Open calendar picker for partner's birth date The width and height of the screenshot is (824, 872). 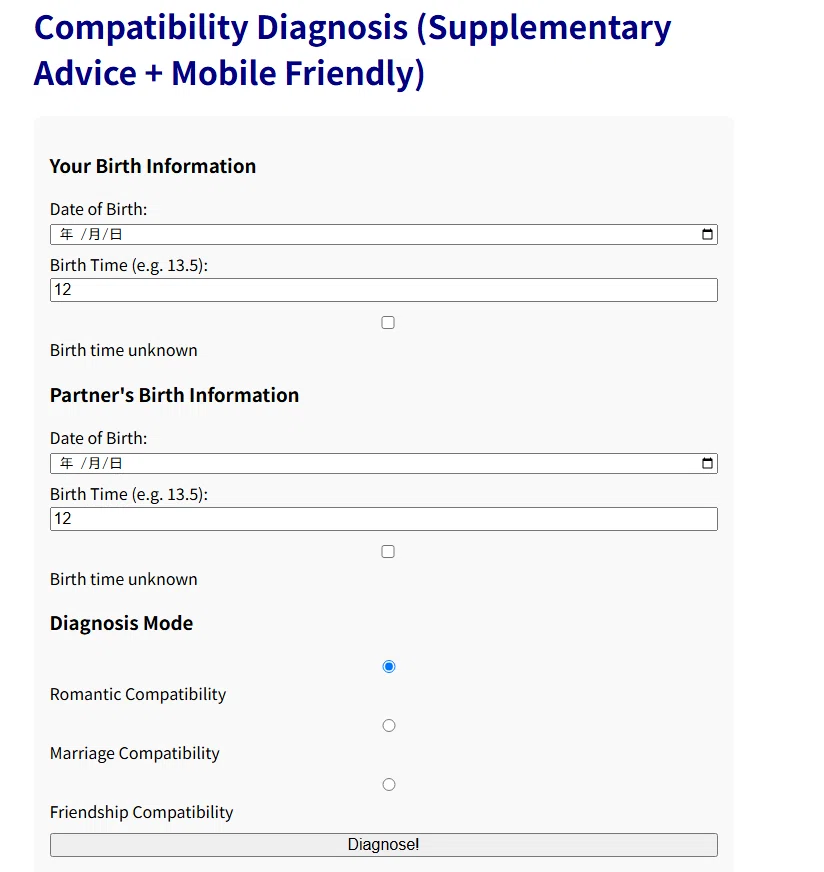point(707,463)
